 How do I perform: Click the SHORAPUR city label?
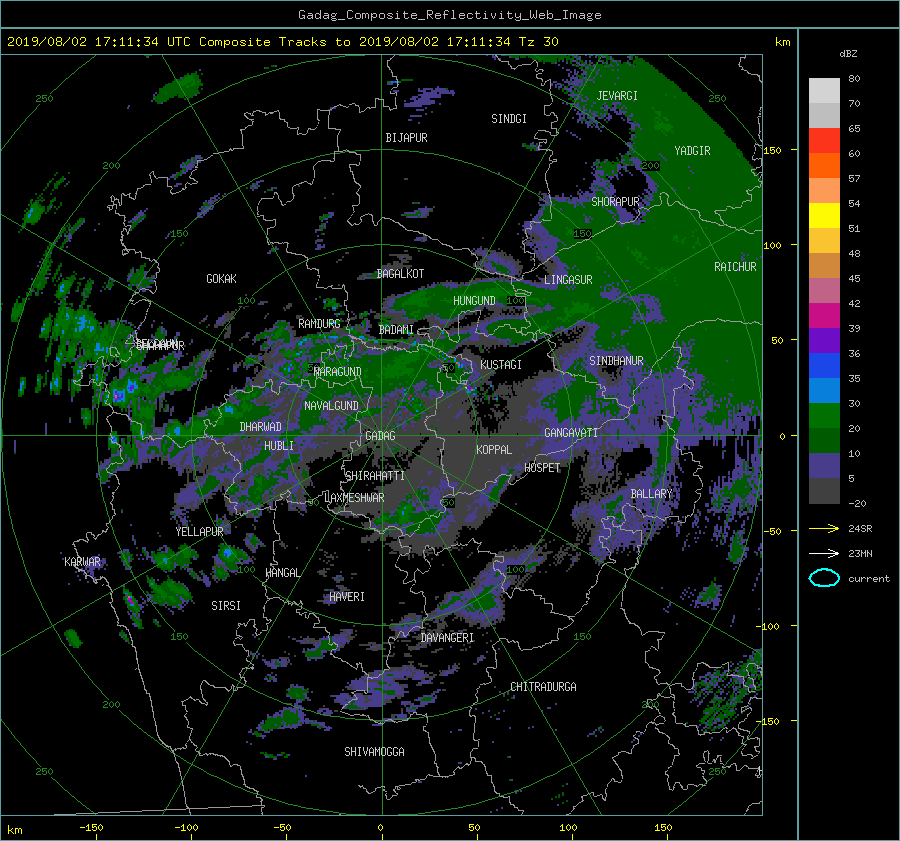(615, 202)
